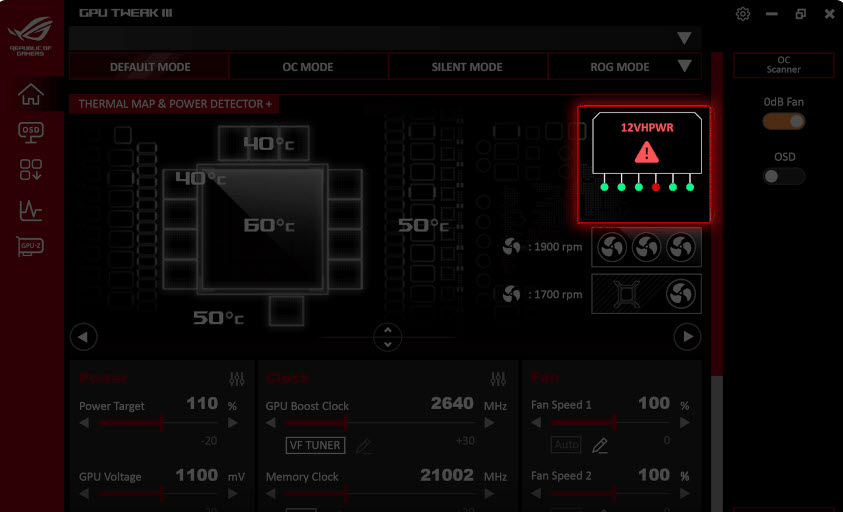This screenshot has width=843, height=512.
Task: Restore down the GPU Tweak III window
Action: pyautogui.click(x=801, y=14)
